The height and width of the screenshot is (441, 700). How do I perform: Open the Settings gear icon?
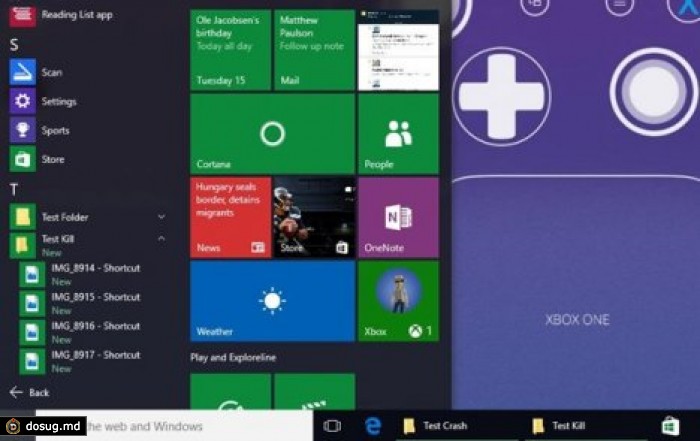tap(22, 101)
